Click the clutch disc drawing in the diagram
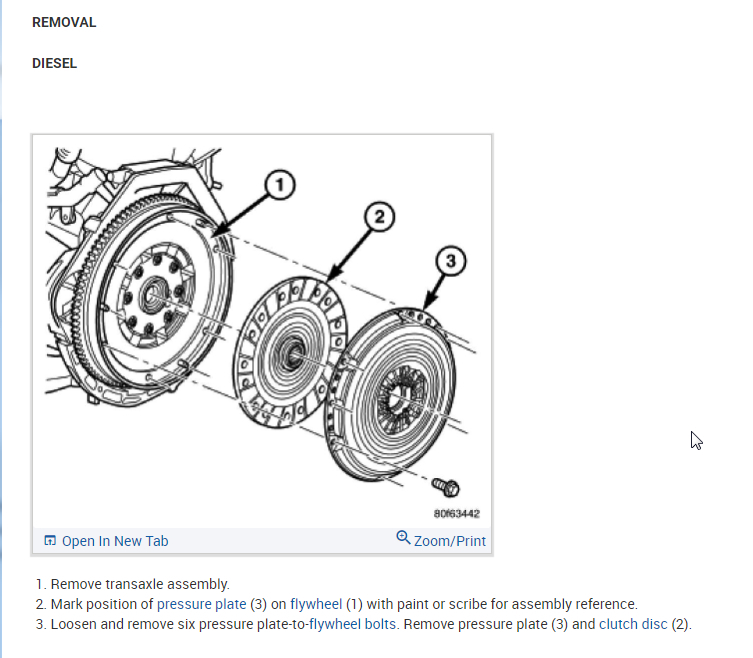 (290, 352)
